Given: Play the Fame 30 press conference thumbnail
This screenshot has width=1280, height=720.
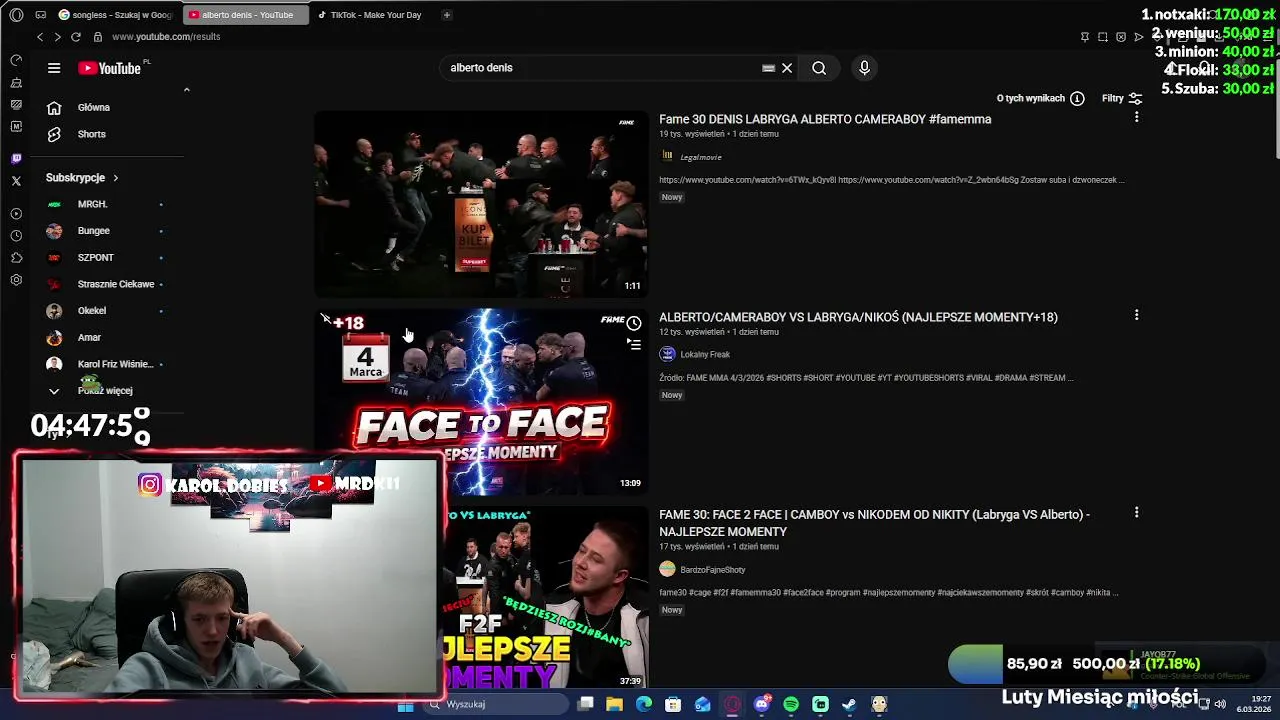Looking at the screenshot, I should pyautogui.click(x=481, y=204).
